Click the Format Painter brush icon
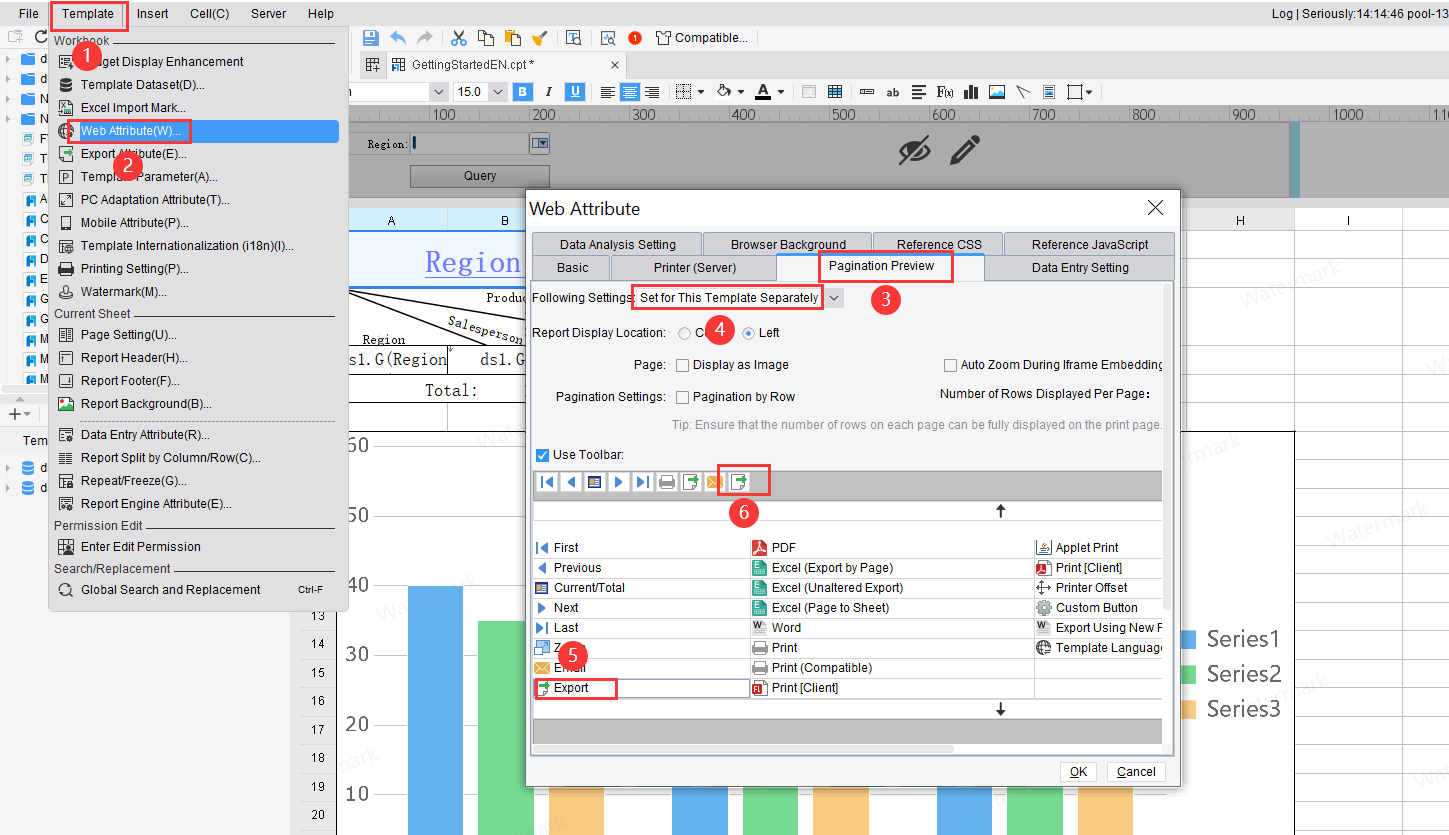 (x=541, y=37)
